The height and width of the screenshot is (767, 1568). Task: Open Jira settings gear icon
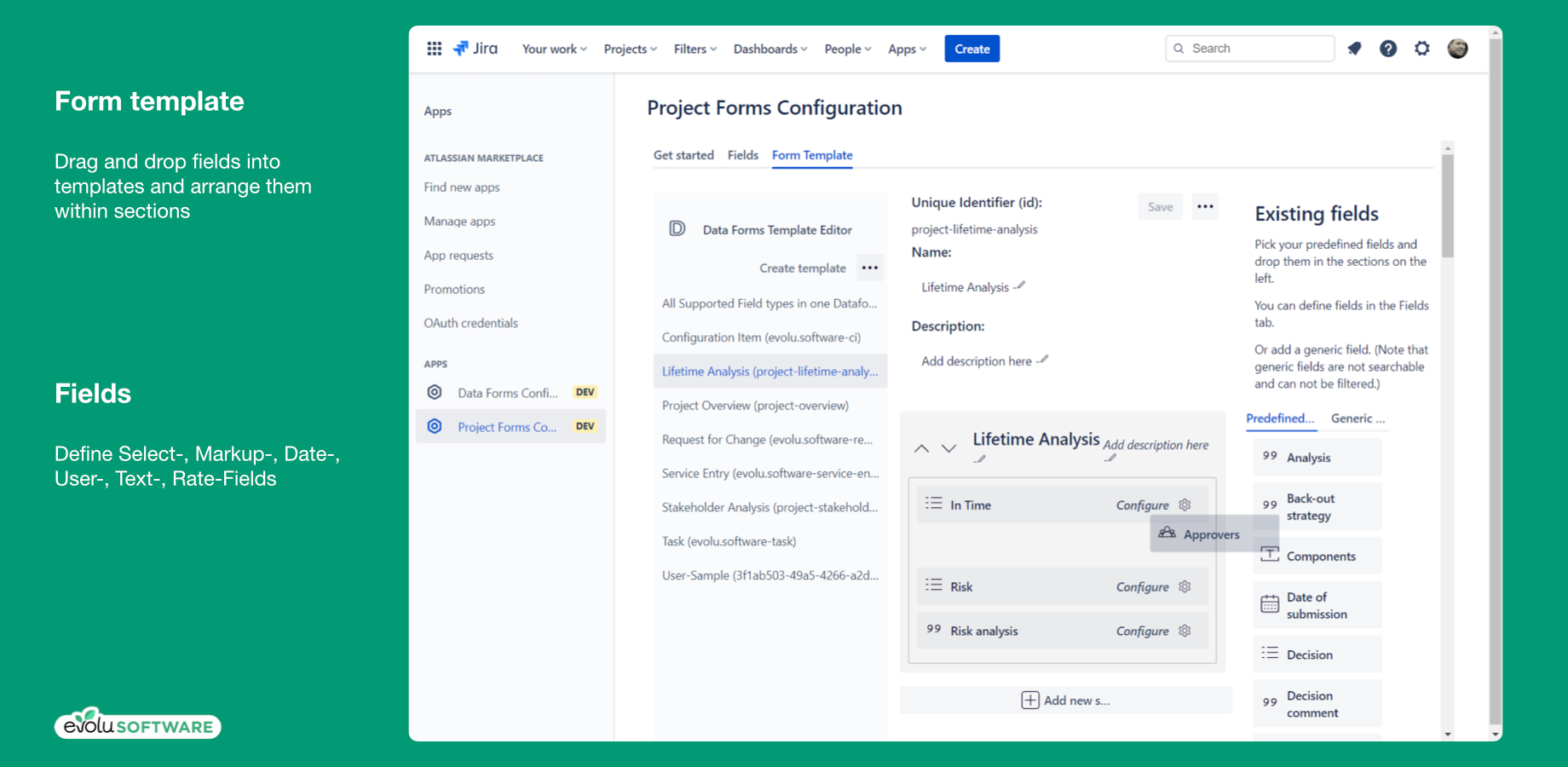tap(1422, 49)
